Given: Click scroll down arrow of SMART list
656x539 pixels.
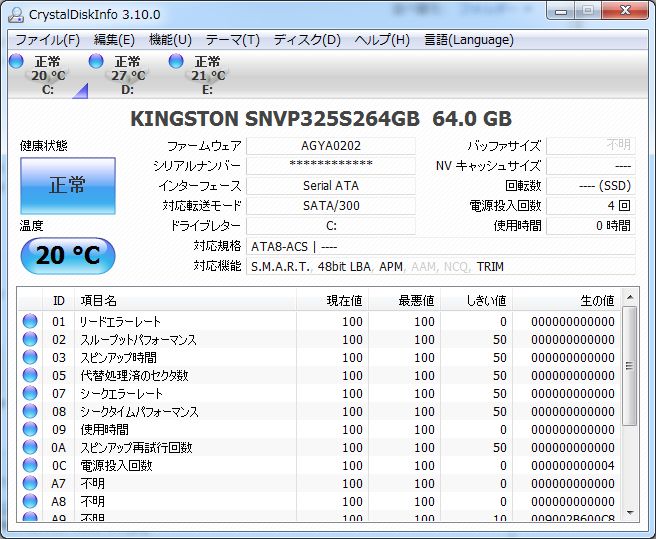Looking at the screenshot, I should pos(630,513).
